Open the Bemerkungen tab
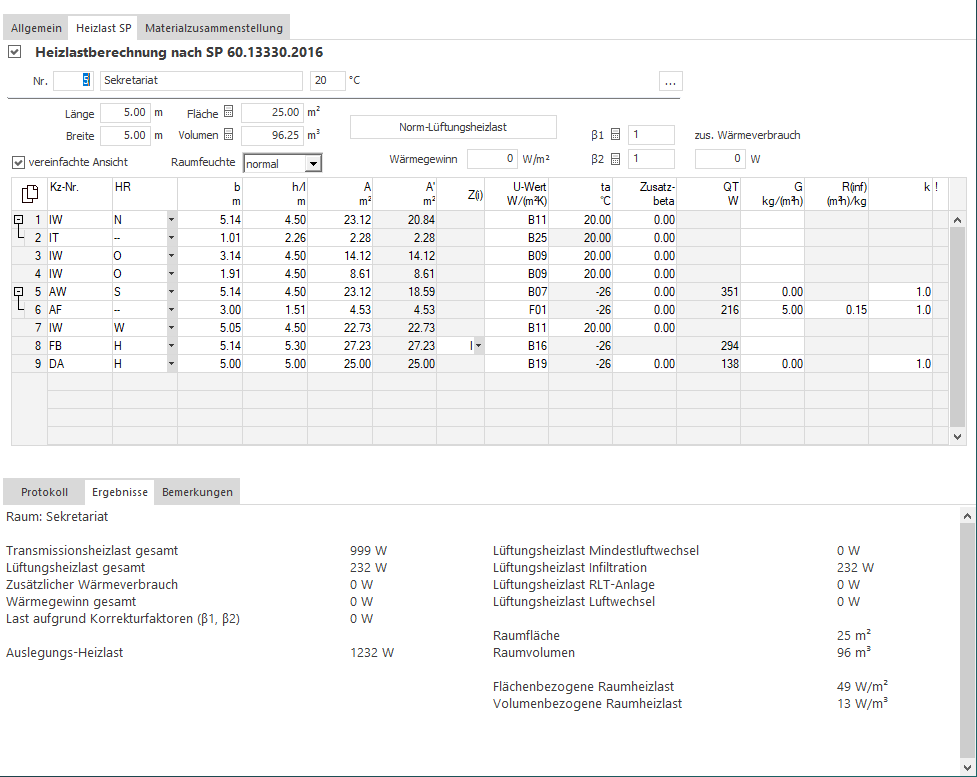The image size is (977, 777). coord(198,492)
